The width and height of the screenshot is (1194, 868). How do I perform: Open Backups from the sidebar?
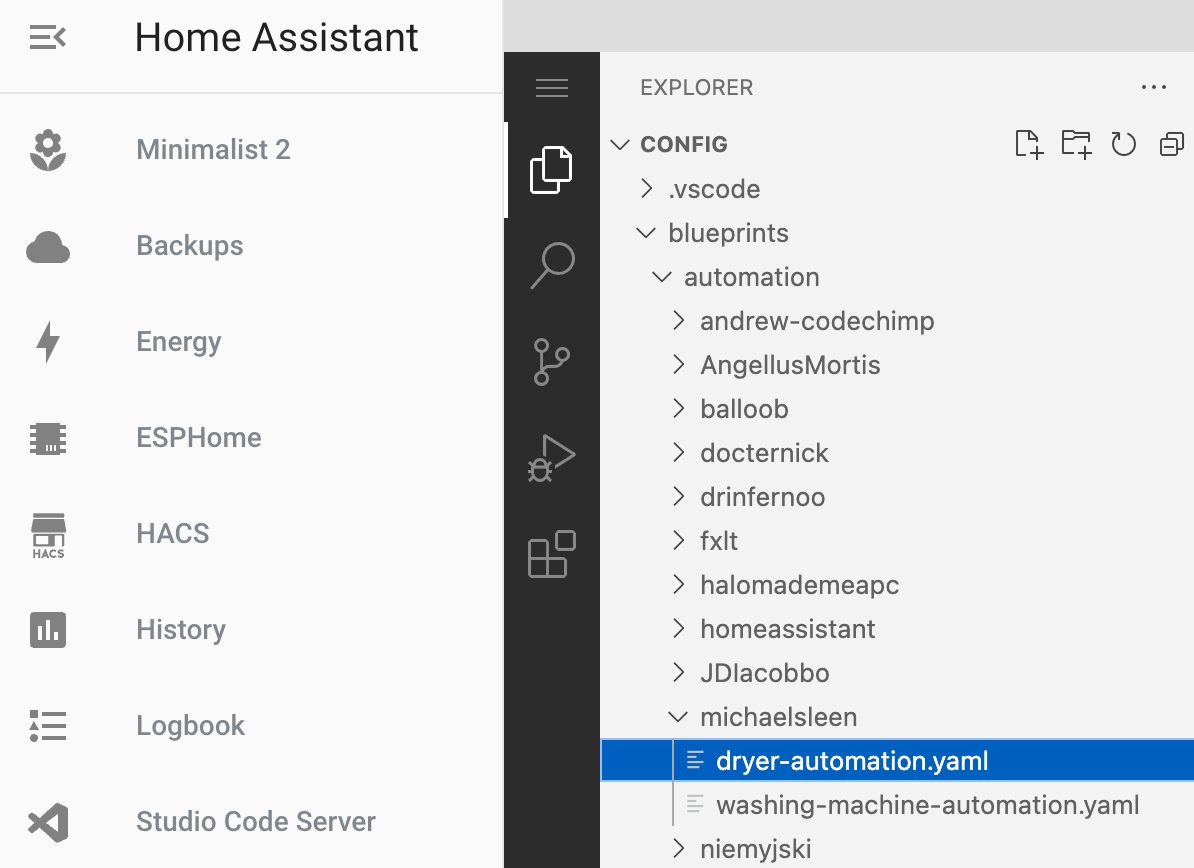(190, 246)
